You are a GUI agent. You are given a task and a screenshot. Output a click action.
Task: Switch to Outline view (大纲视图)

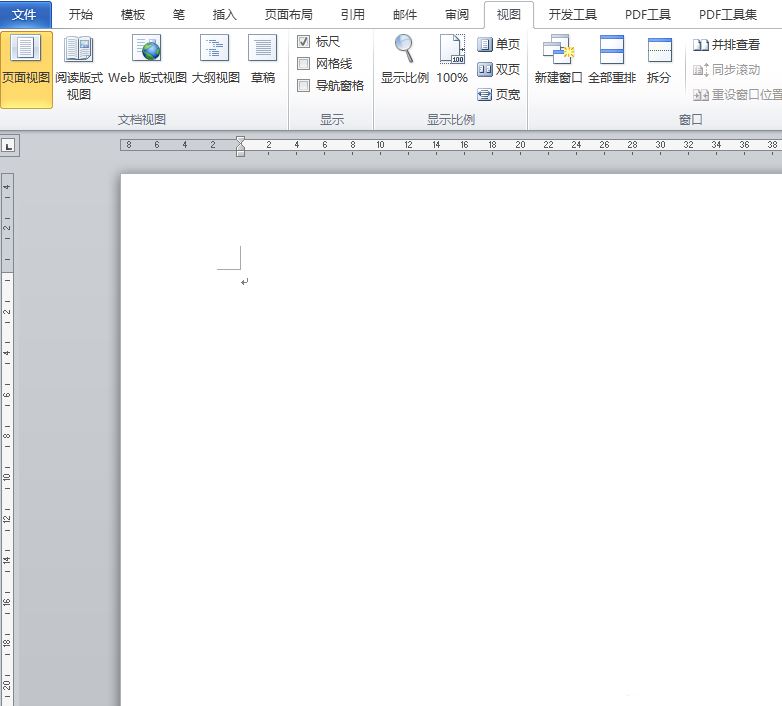[215, 60]
